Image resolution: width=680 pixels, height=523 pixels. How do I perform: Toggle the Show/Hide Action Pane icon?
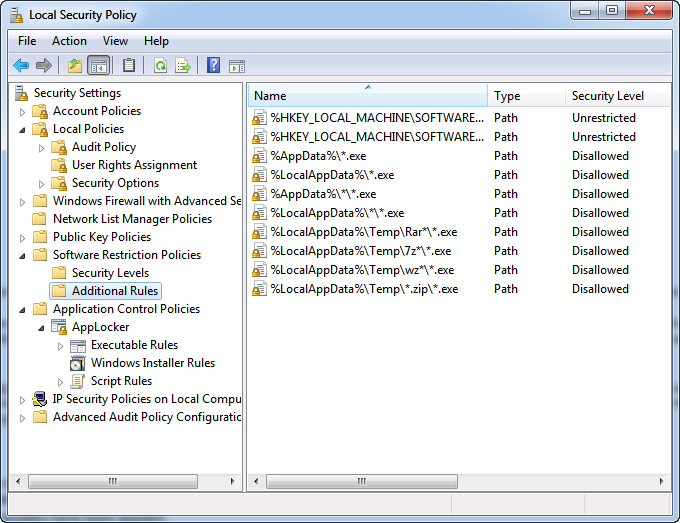click(237, 66)
